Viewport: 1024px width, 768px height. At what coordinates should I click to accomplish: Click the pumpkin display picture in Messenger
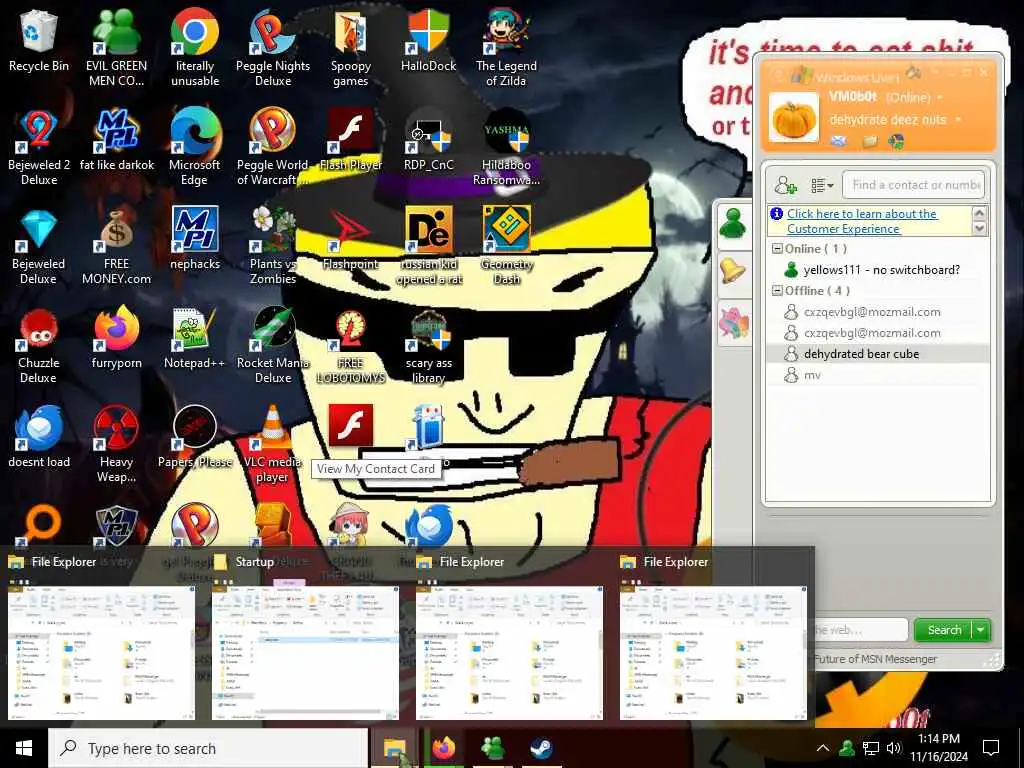(793, 118)
